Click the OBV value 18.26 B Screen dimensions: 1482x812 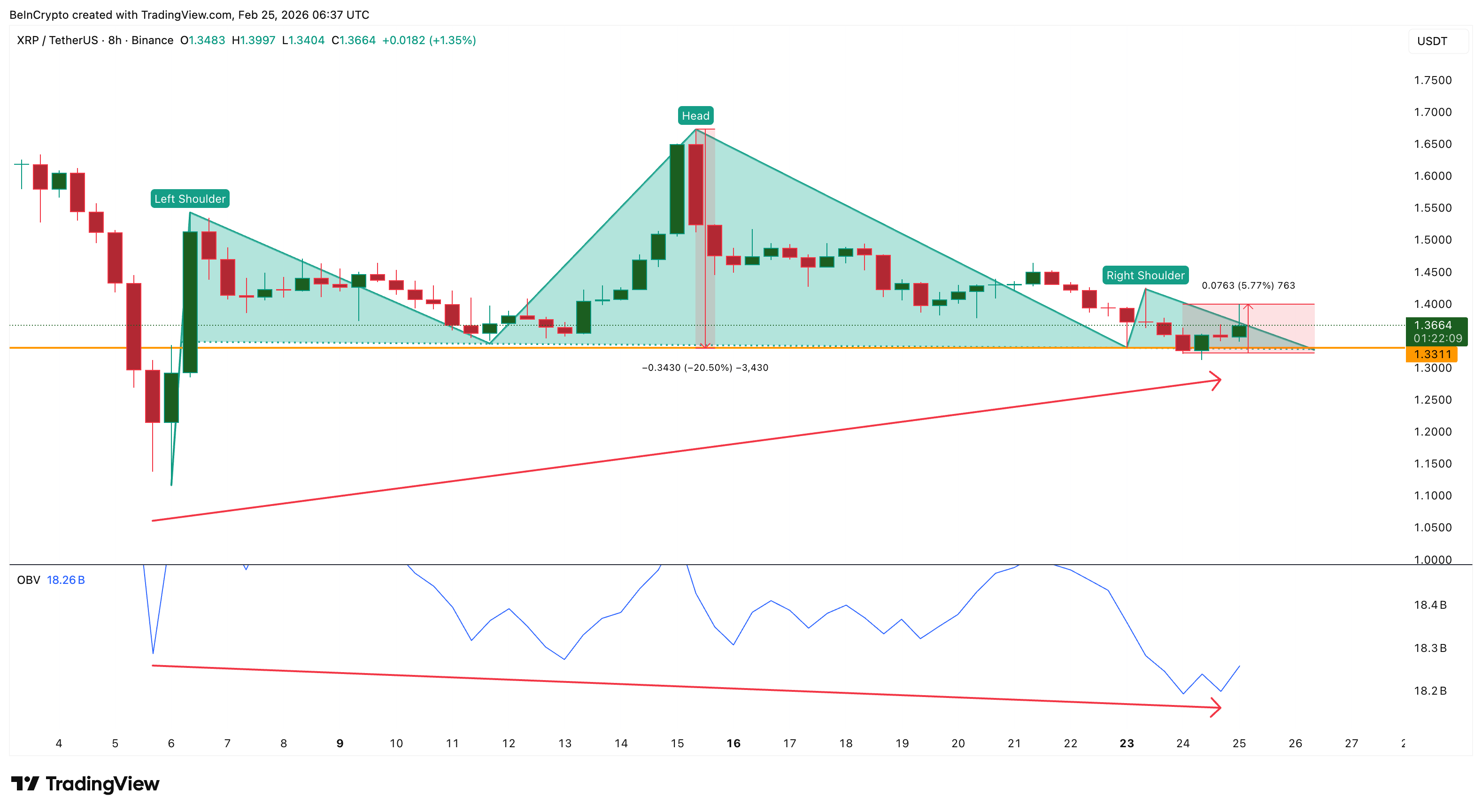click(66, 580)
